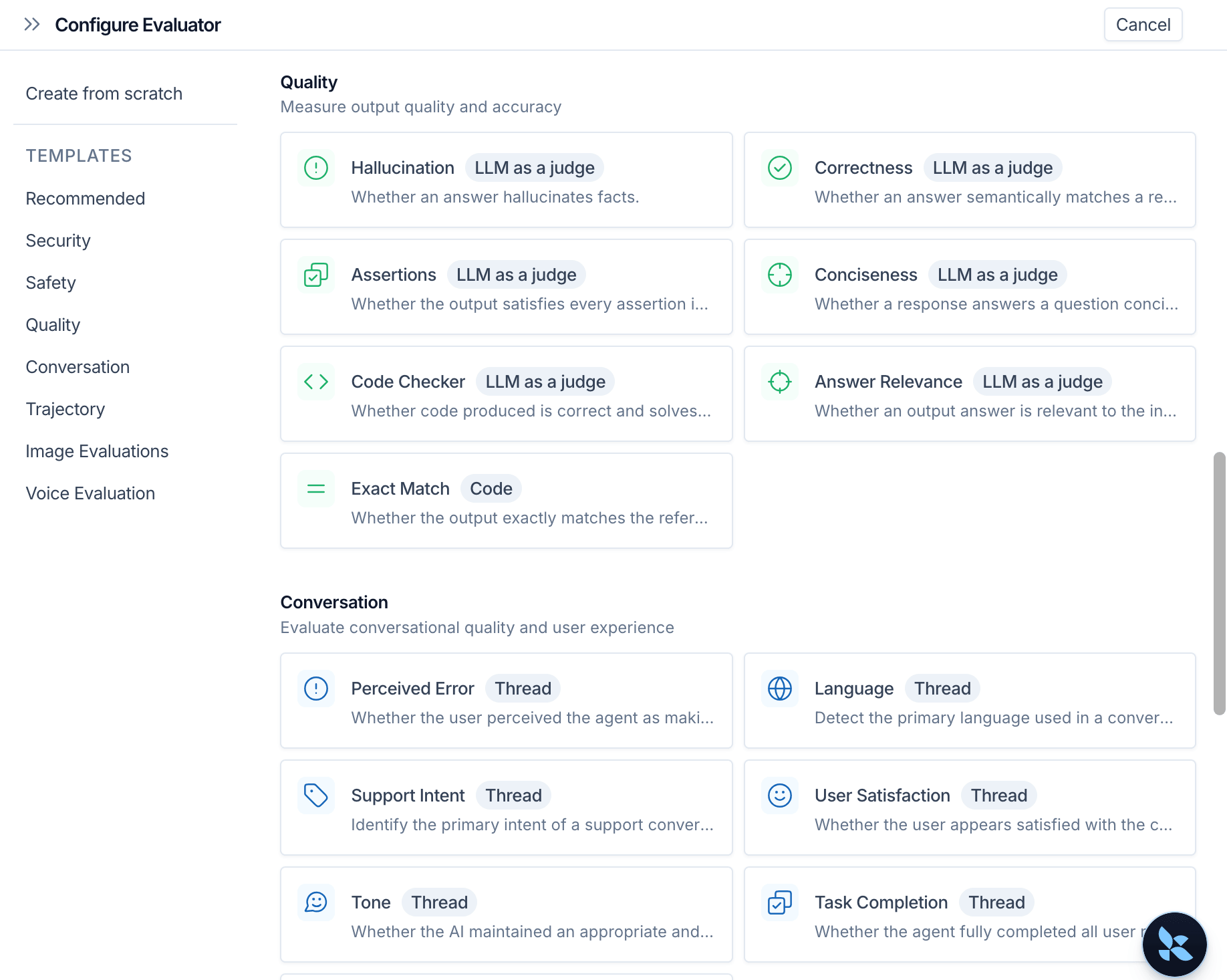Click Thread badge on Support Intent
This screenshot has width=1227, height=980.
(x=513, y=795)
